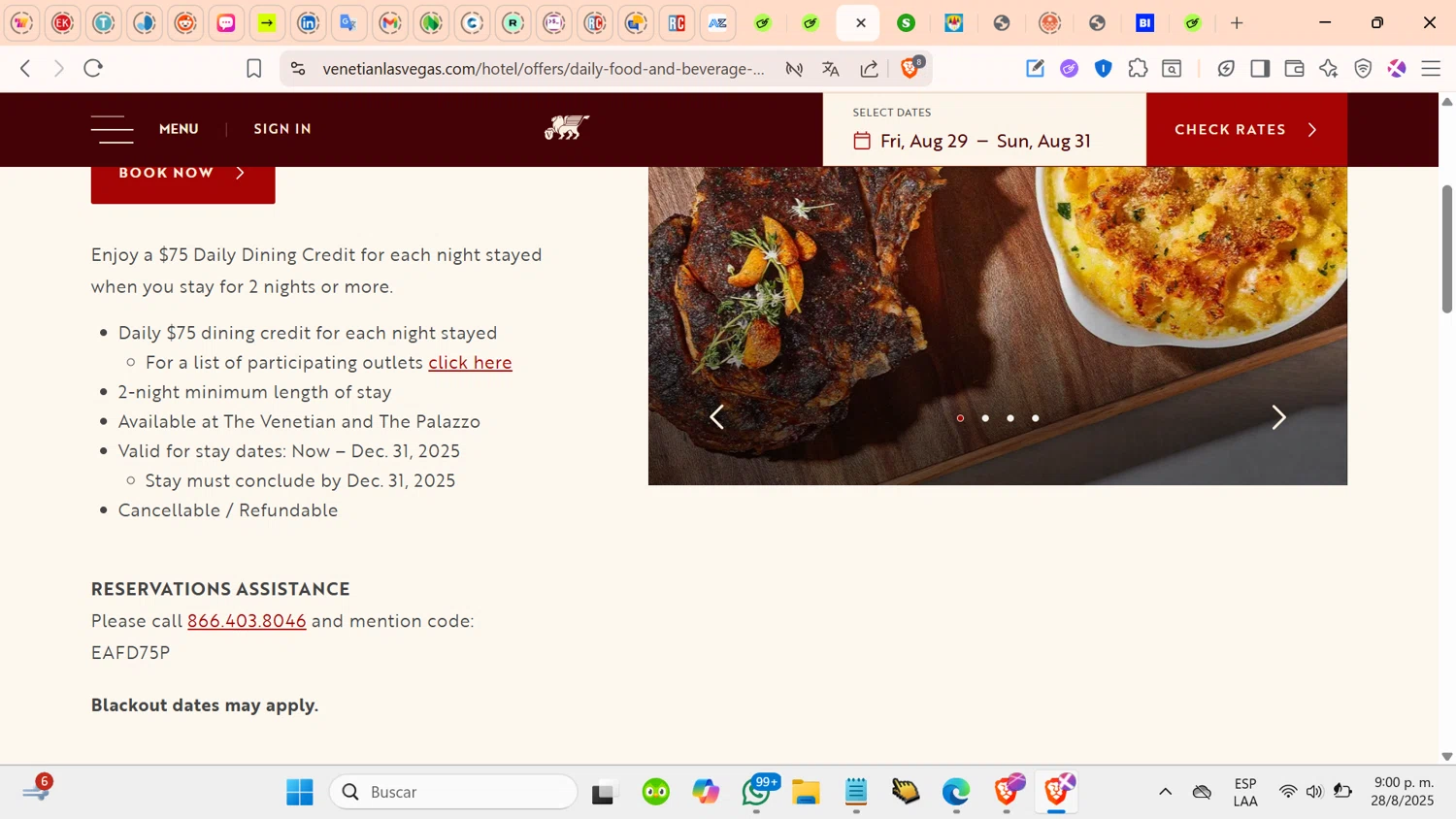View site information settings icon

pyautogui.click(x=298, y=69)
